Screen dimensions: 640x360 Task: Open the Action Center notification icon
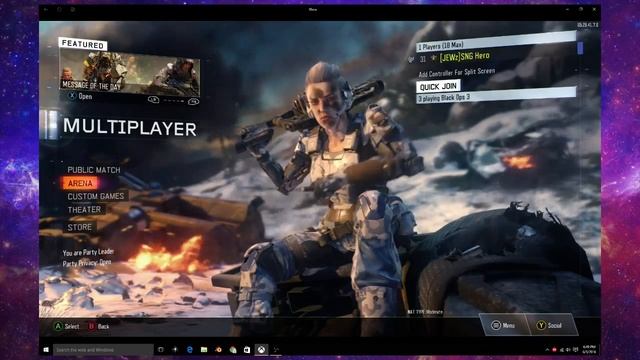(x=576, y=350)
